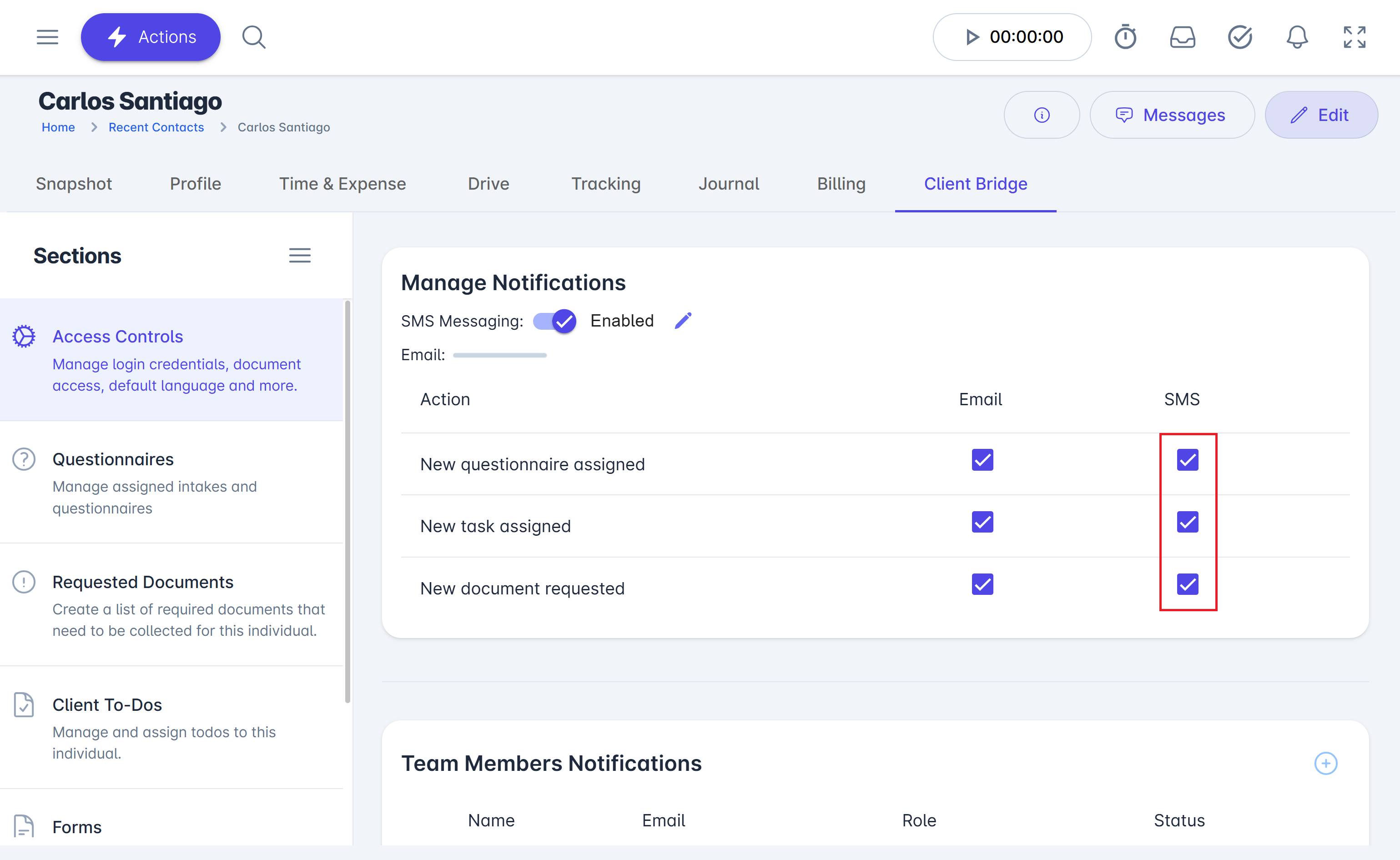Click the search magnifier icon
This screenshot has height=860, width=1400.
(x=254, y=37)
